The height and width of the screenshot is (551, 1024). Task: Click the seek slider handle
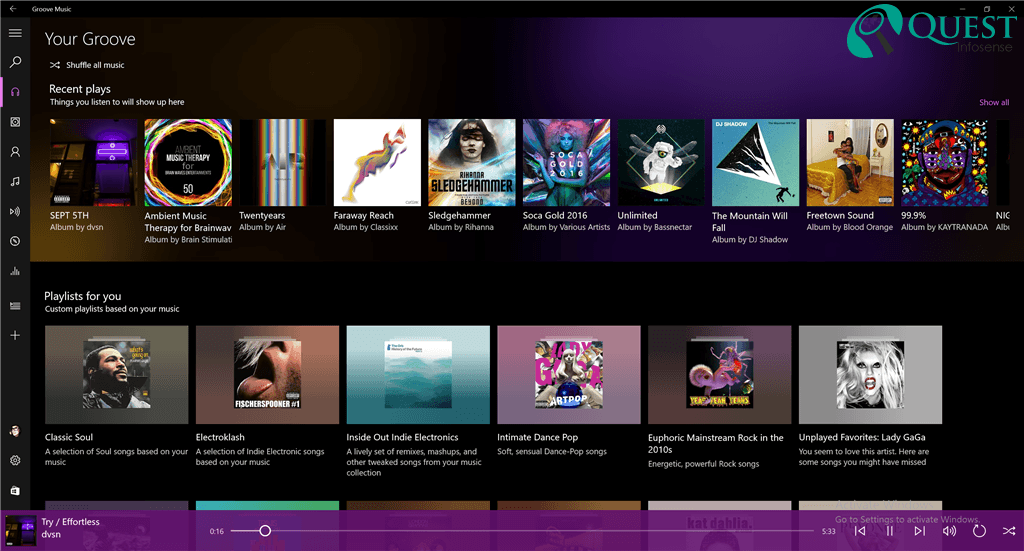(x=265, y=531)
